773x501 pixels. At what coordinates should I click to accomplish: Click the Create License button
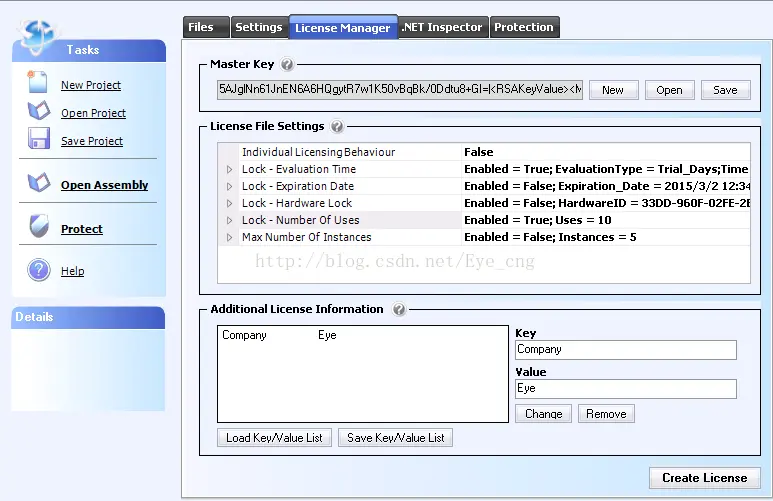[704, 477]
